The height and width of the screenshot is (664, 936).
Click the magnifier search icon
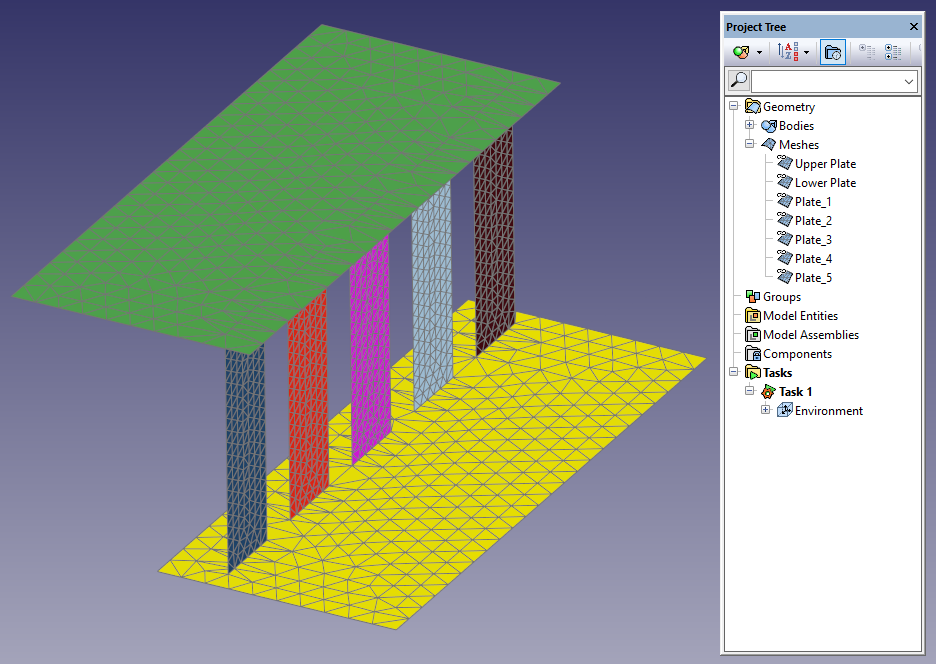(x=738, y=81)
